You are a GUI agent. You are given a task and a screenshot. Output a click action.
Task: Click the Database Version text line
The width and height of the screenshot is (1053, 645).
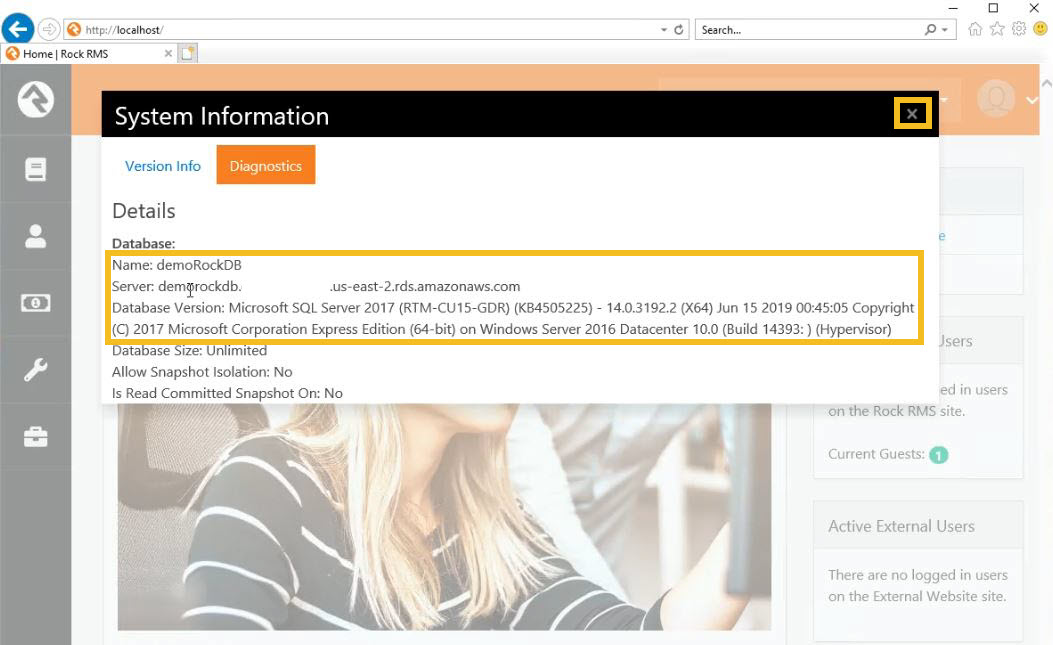pyautogui.click(x=513, y=318)
